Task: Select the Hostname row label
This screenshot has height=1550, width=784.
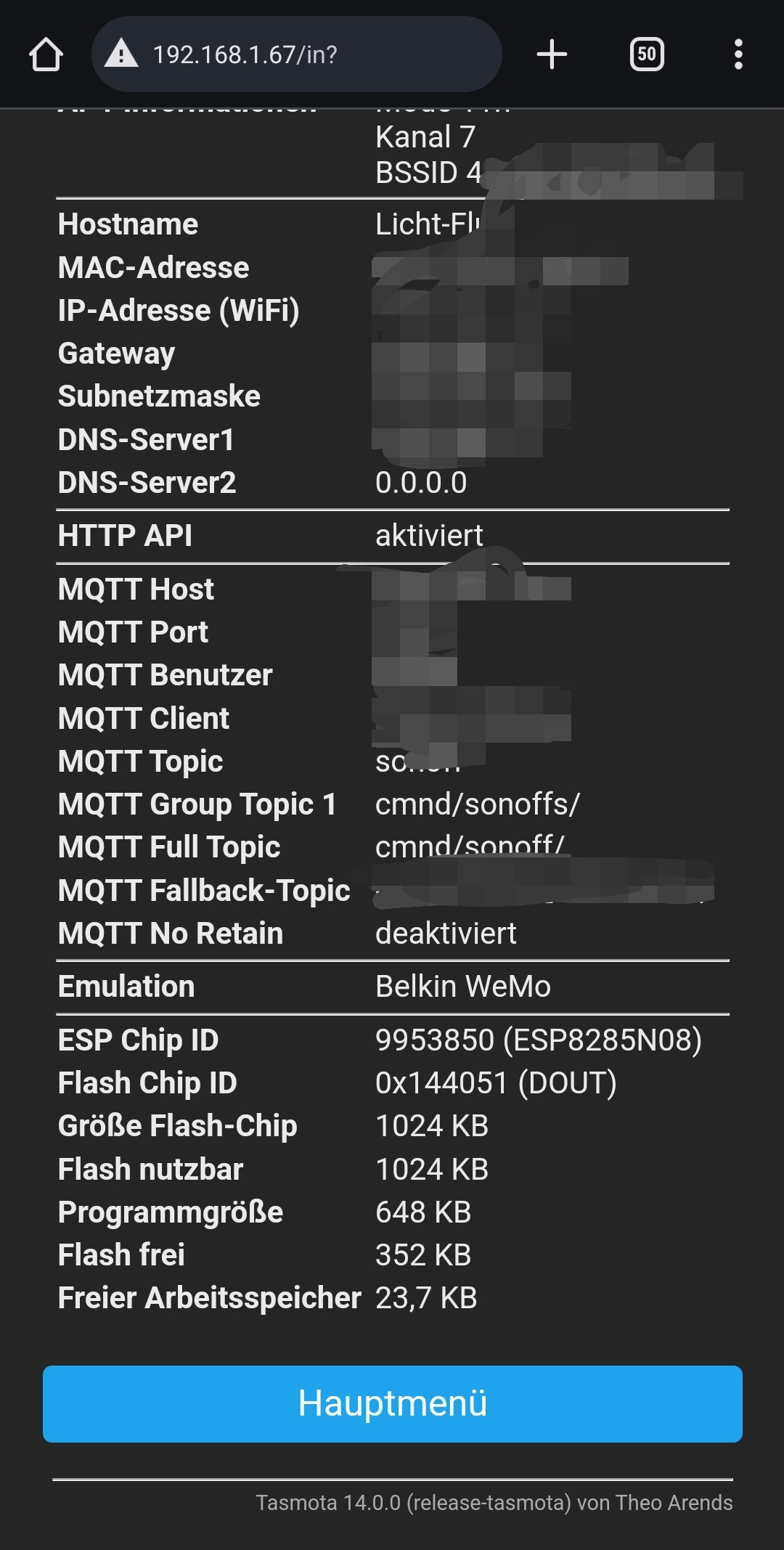Action: (128, 224)
